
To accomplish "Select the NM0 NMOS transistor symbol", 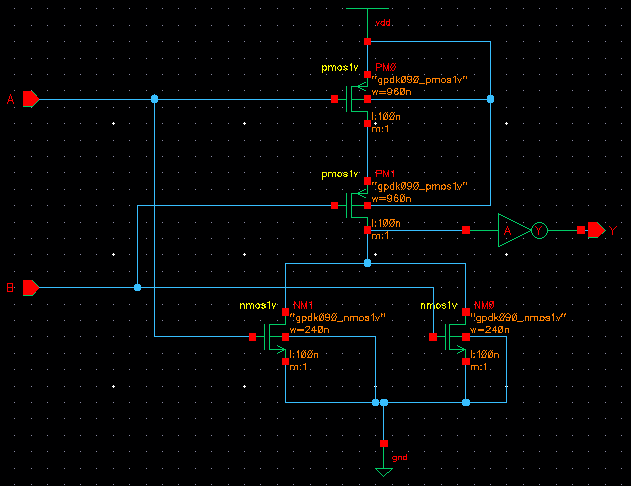I will pos(456,337).
